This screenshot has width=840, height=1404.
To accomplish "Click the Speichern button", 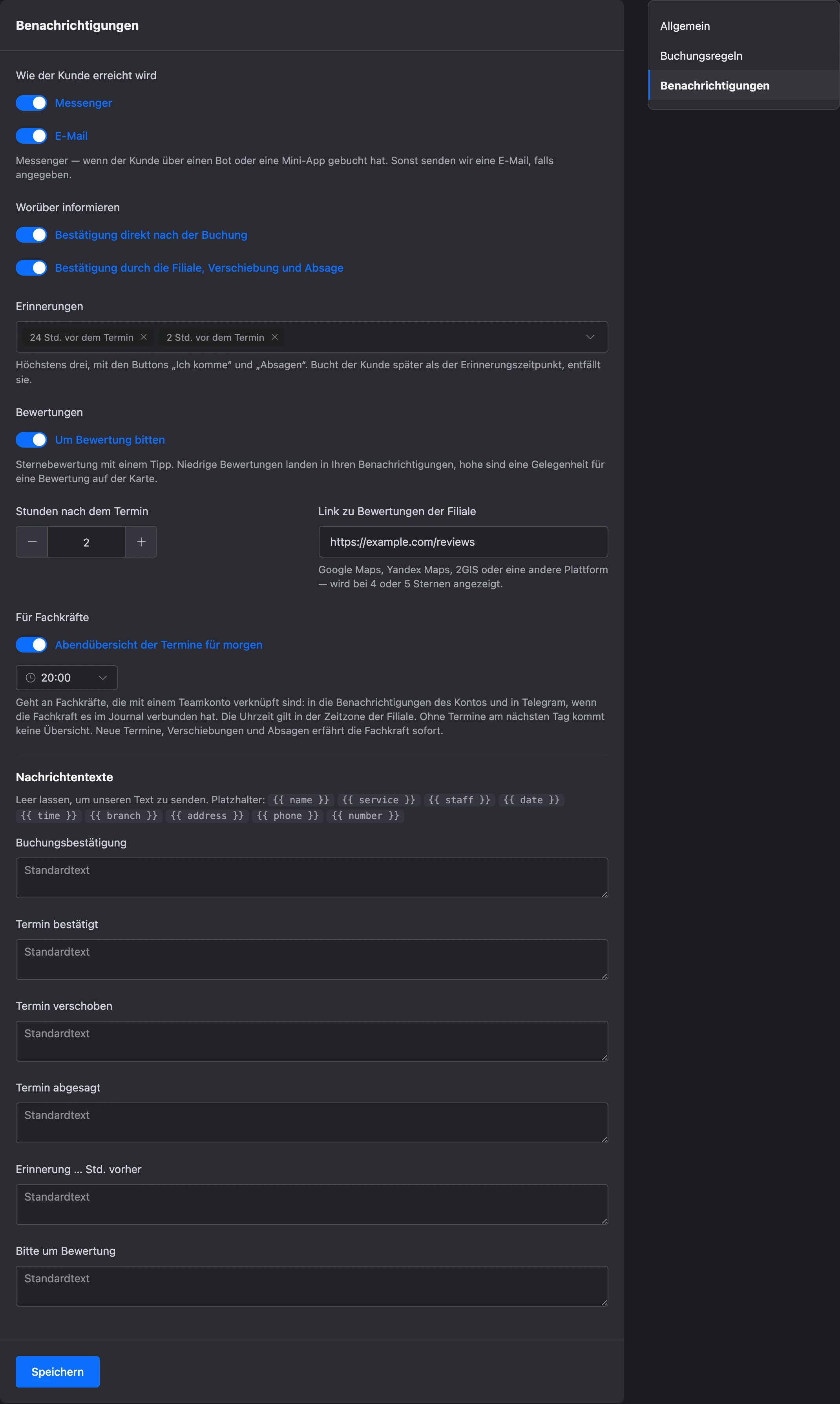I will (x=58, y=1371).
